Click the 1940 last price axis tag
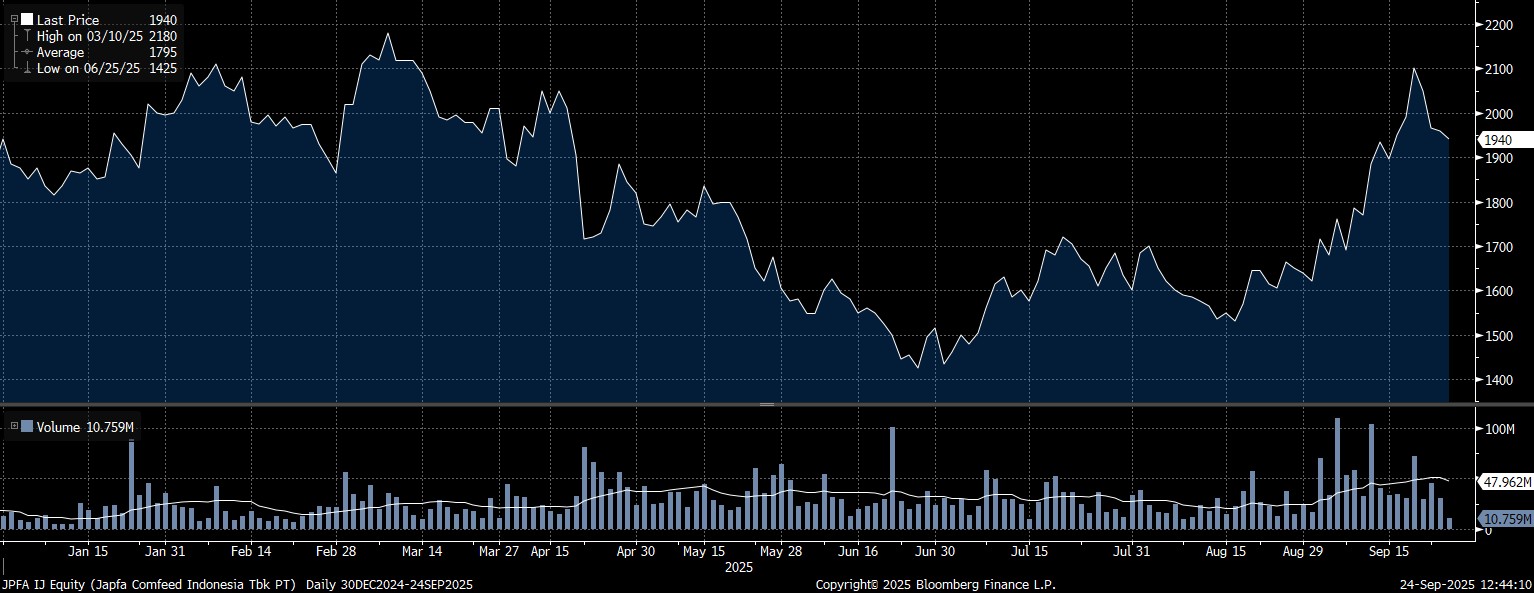 [1497, 140]
